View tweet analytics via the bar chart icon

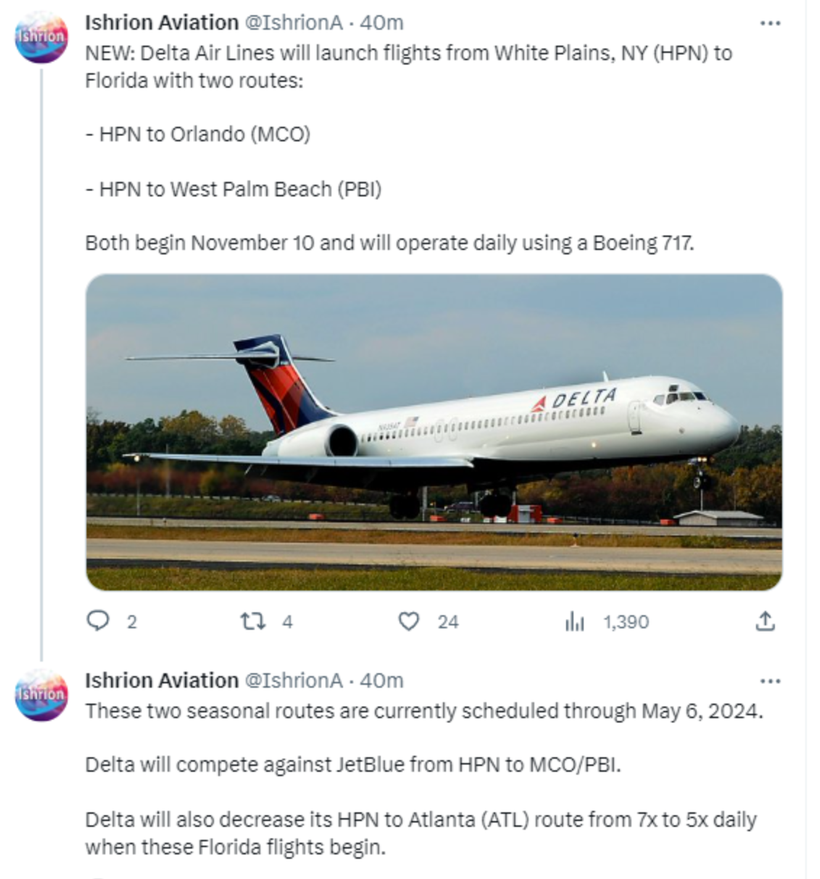point(575,621)
